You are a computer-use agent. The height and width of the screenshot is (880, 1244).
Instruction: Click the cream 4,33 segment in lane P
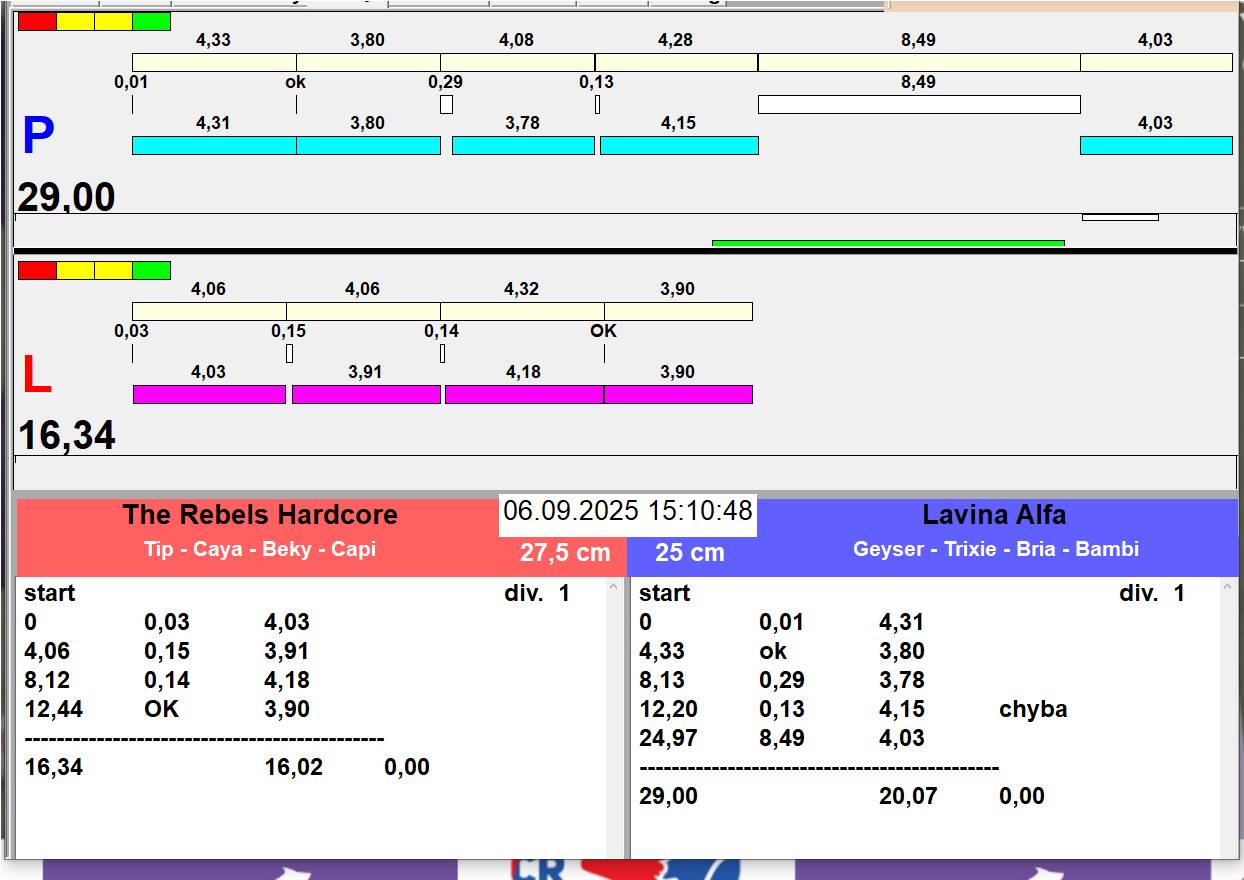pyautogui.click(x=214, y=62)
